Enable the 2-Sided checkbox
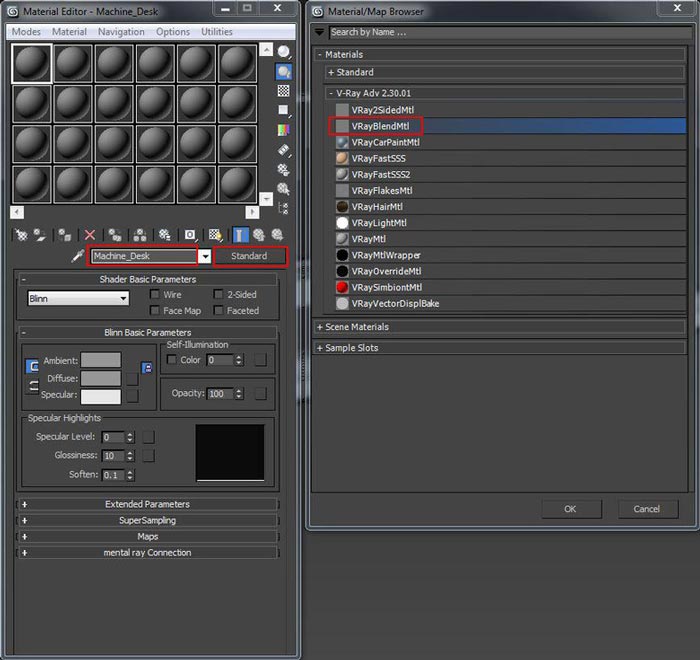700x660 pixels. pyautogui.click(x=218, y=294)
